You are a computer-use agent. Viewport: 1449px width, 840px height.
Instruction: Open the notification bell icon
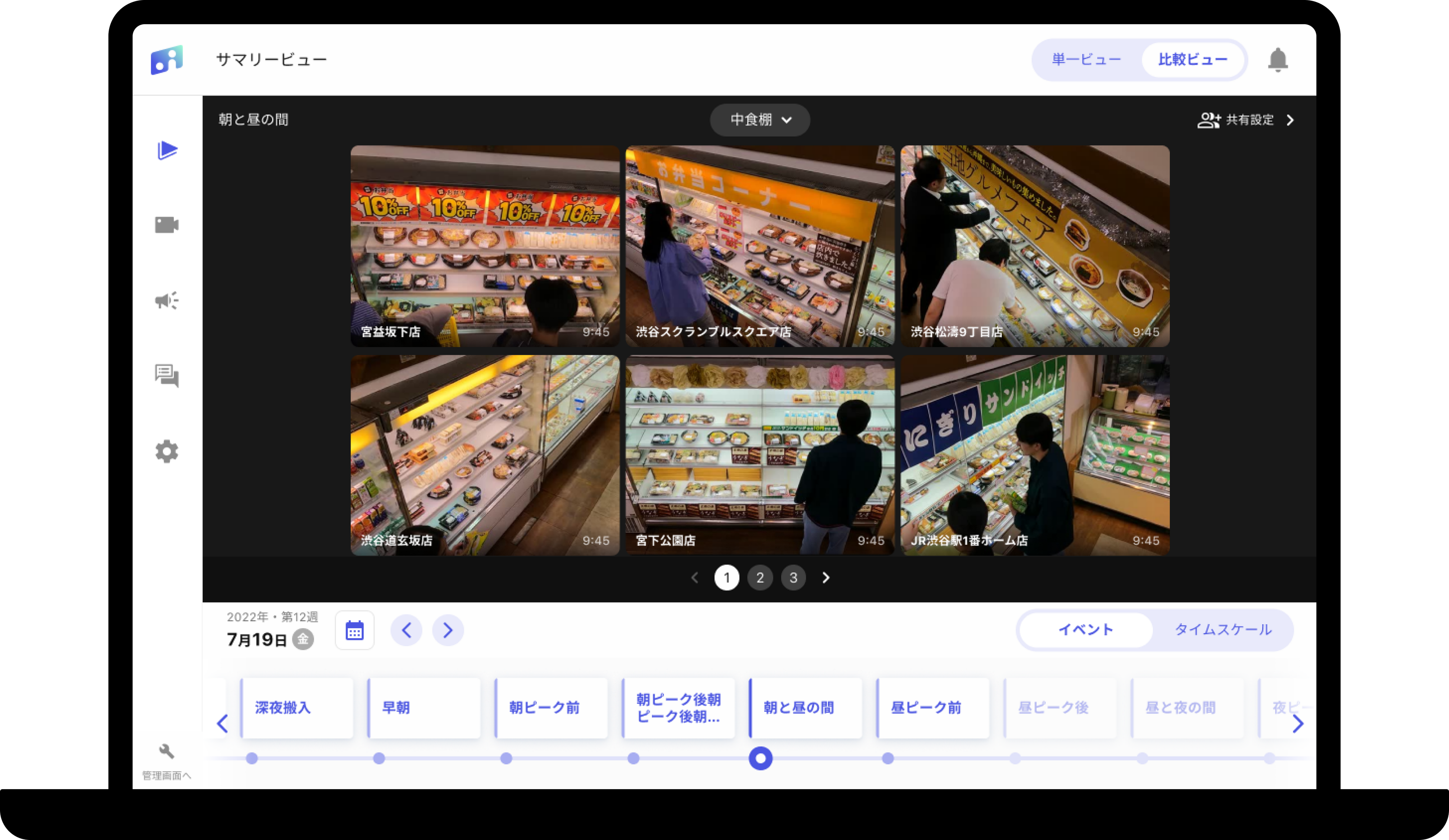1277,60
